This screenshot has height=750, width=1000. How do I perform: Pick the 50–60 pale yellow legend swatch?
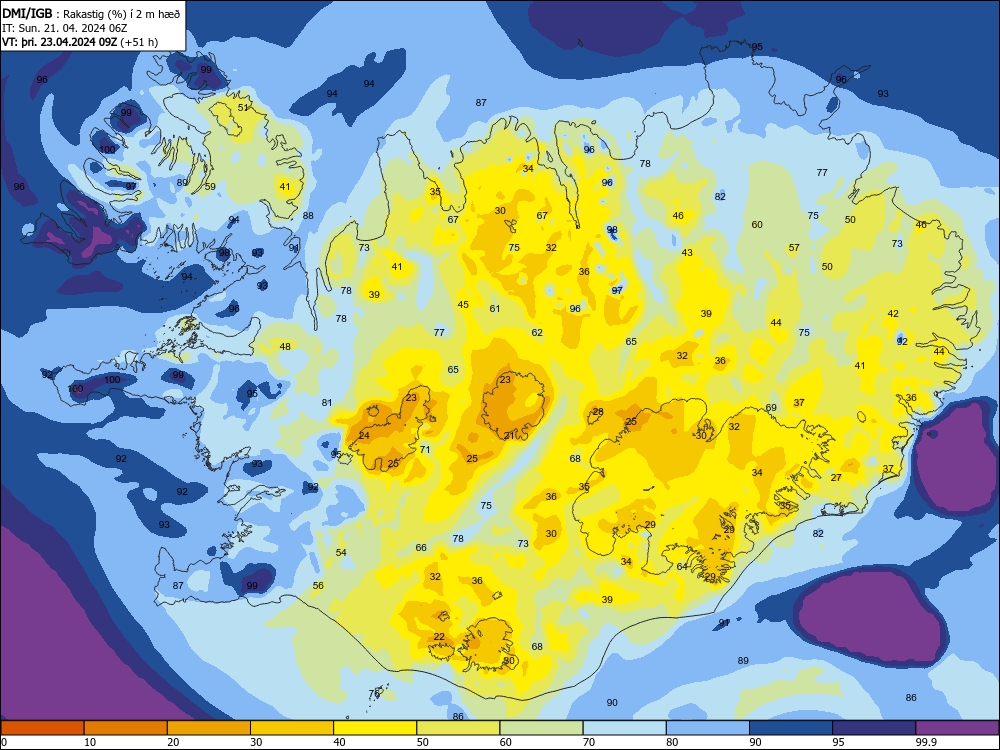[459, 728]
